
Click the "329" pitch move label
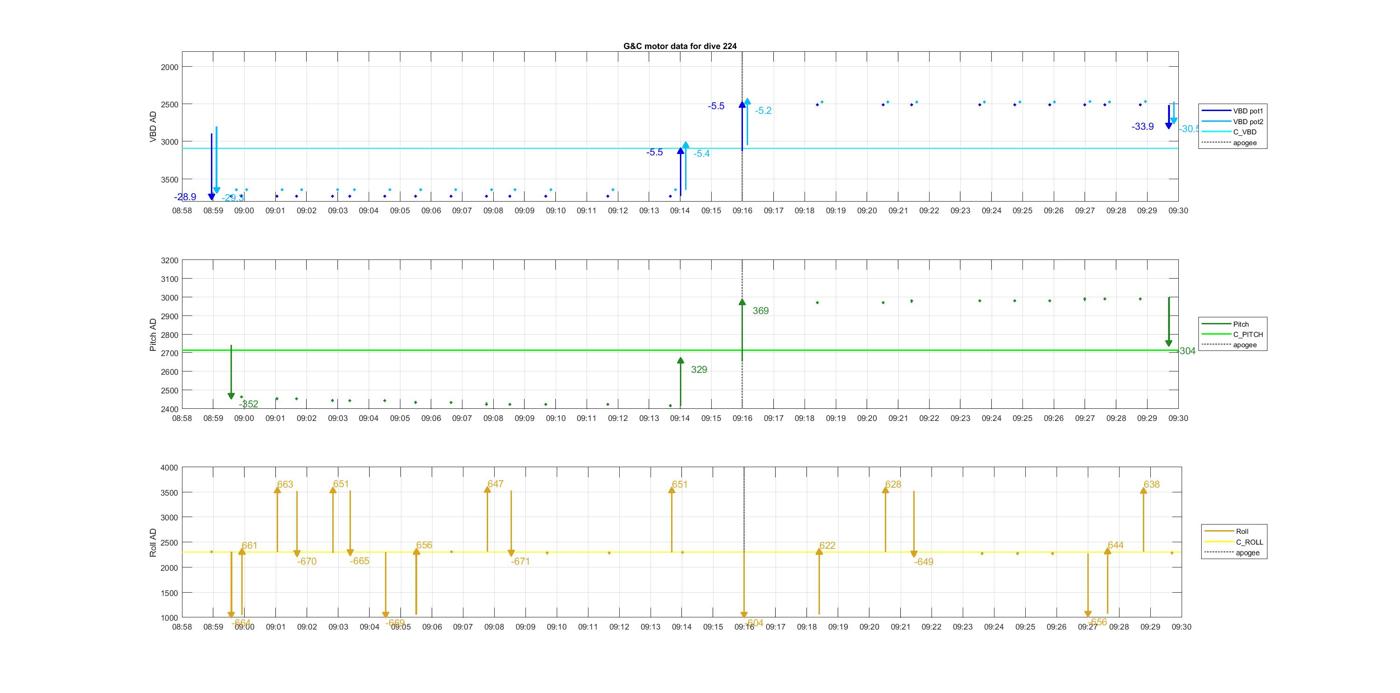coord(698,370)
